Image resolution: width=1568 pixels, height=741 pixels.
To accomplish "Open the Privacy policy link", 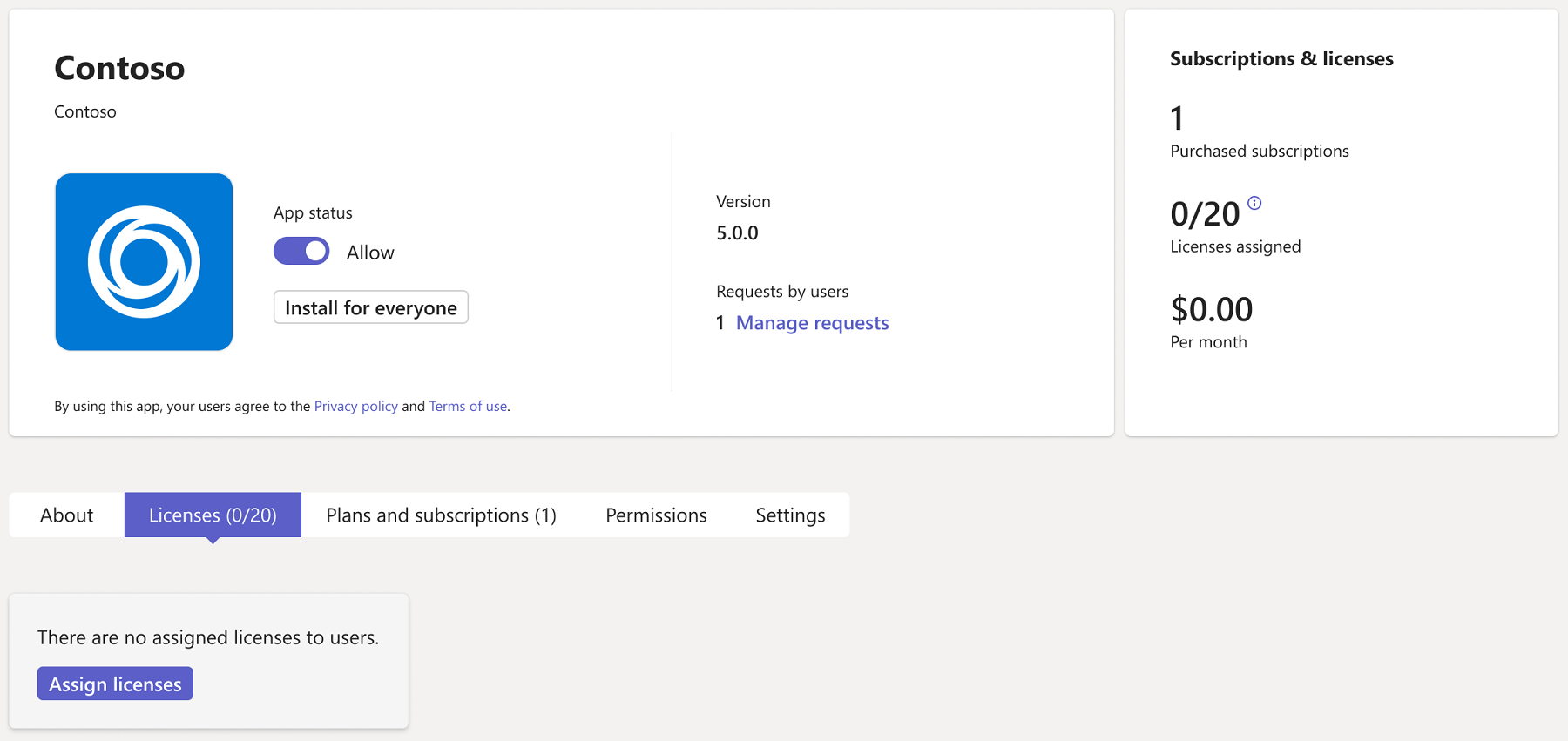I will point(355,406).
